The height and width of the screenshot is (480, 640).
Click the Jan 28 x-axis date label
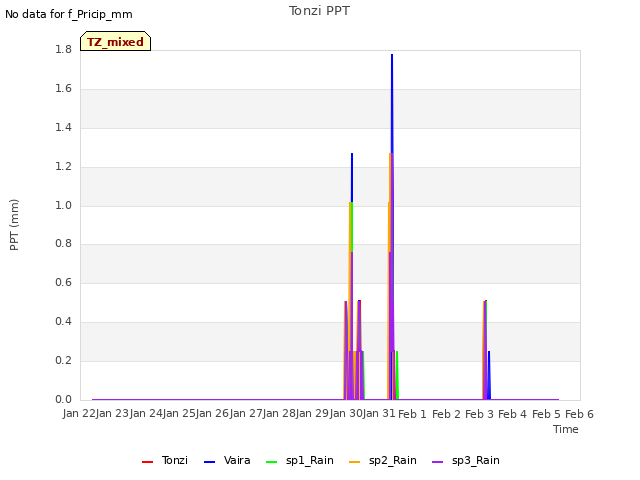pyautogui.click(x=279, y=413)
